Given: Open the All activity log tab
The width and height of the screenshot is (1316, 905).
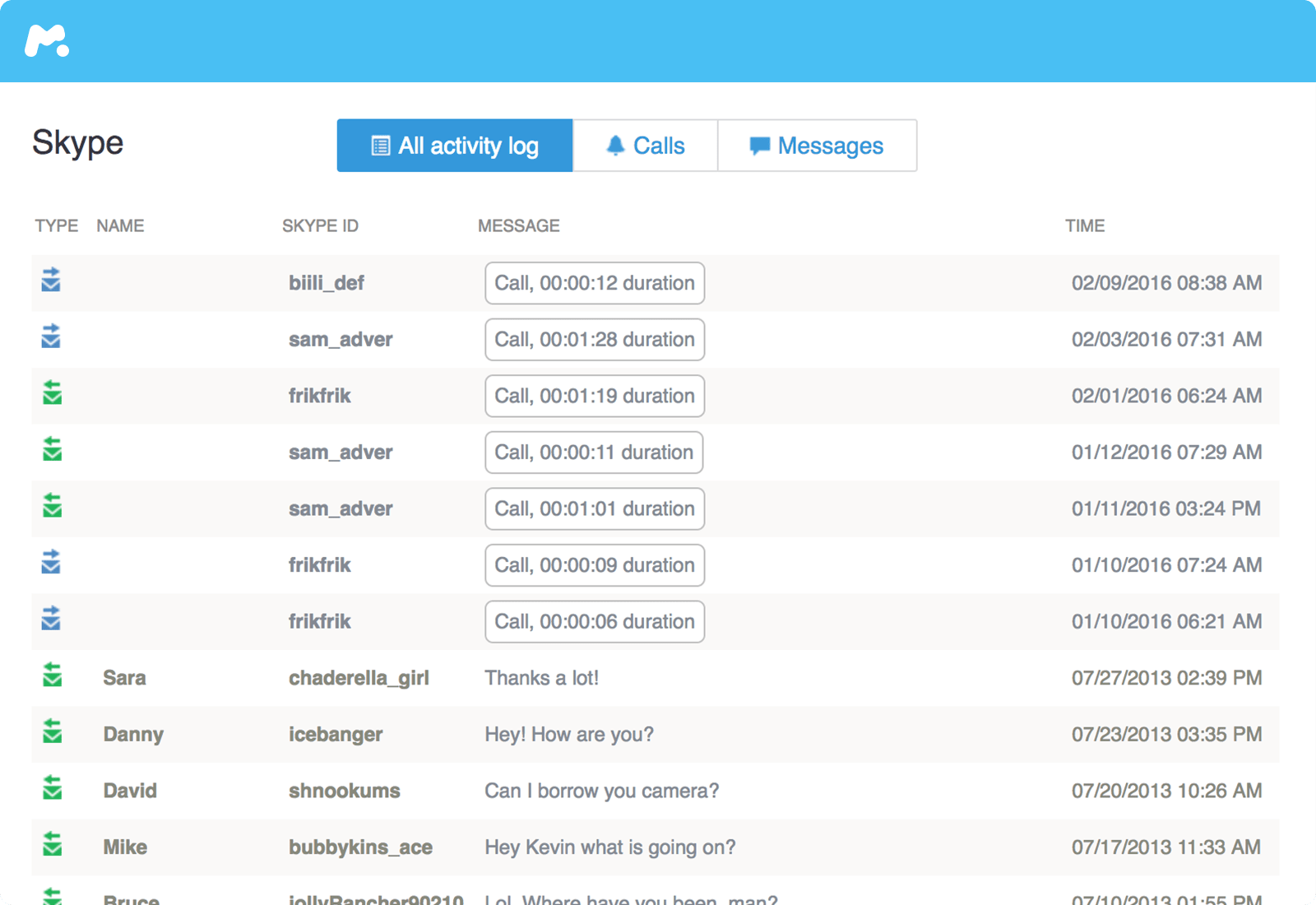Looking at the screenshot, I should (x=455, y=146).
